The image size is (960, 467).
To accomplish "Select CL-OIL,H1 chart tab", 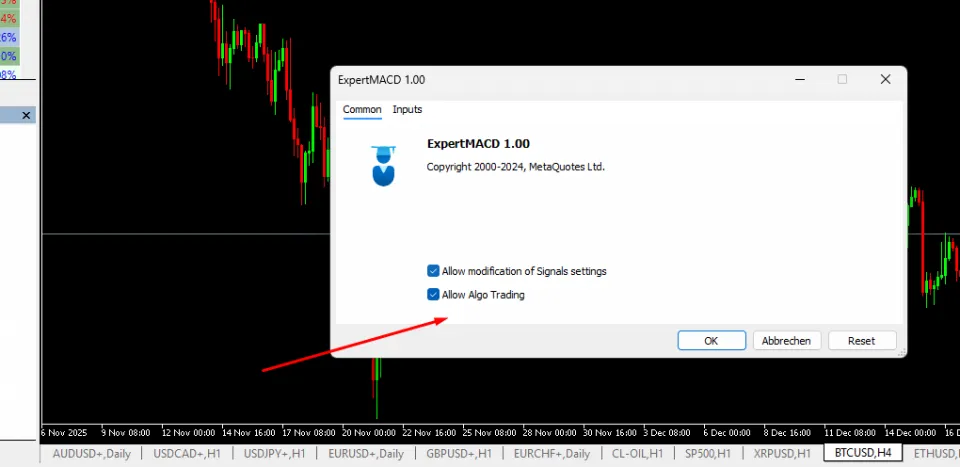I will click(637, 454).
